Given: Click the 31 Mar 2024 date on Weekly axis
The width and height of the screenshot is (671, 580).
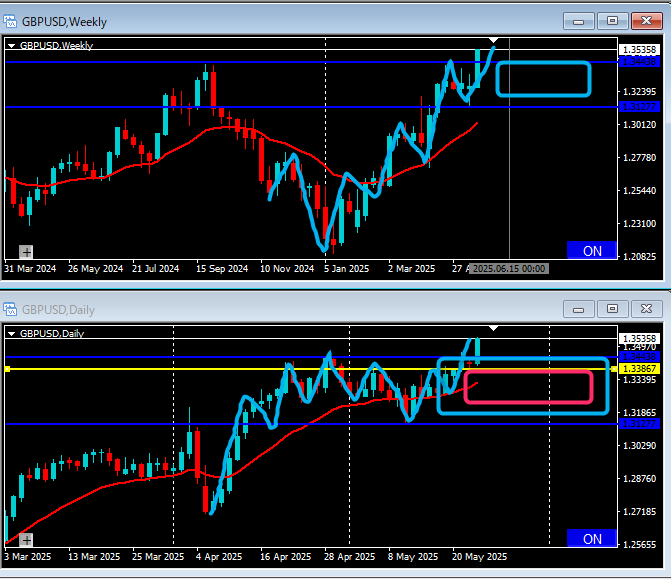Looking at the screenshot, I should (30, 268).
